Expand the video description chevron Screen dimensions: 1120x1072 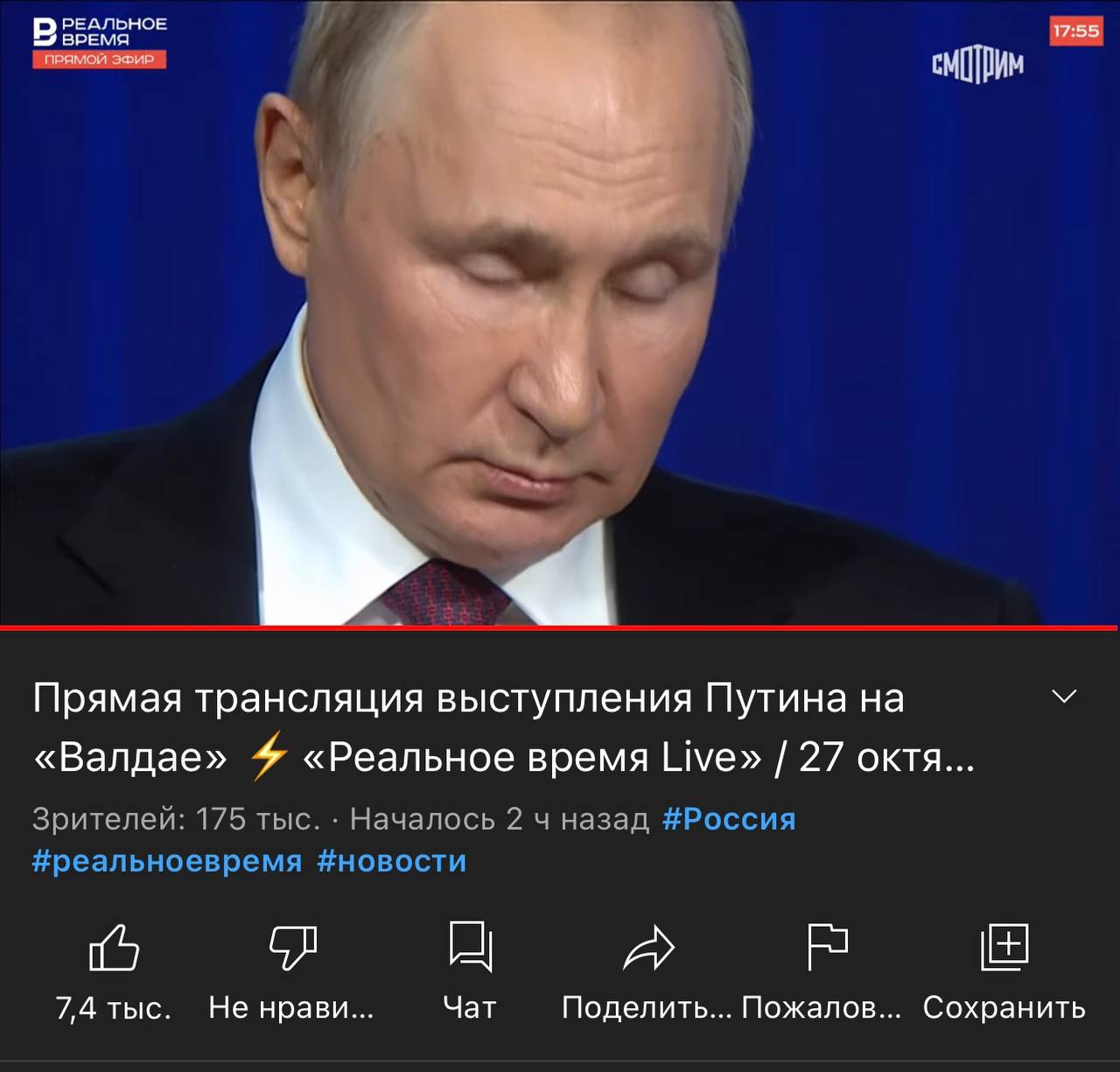1064,697
